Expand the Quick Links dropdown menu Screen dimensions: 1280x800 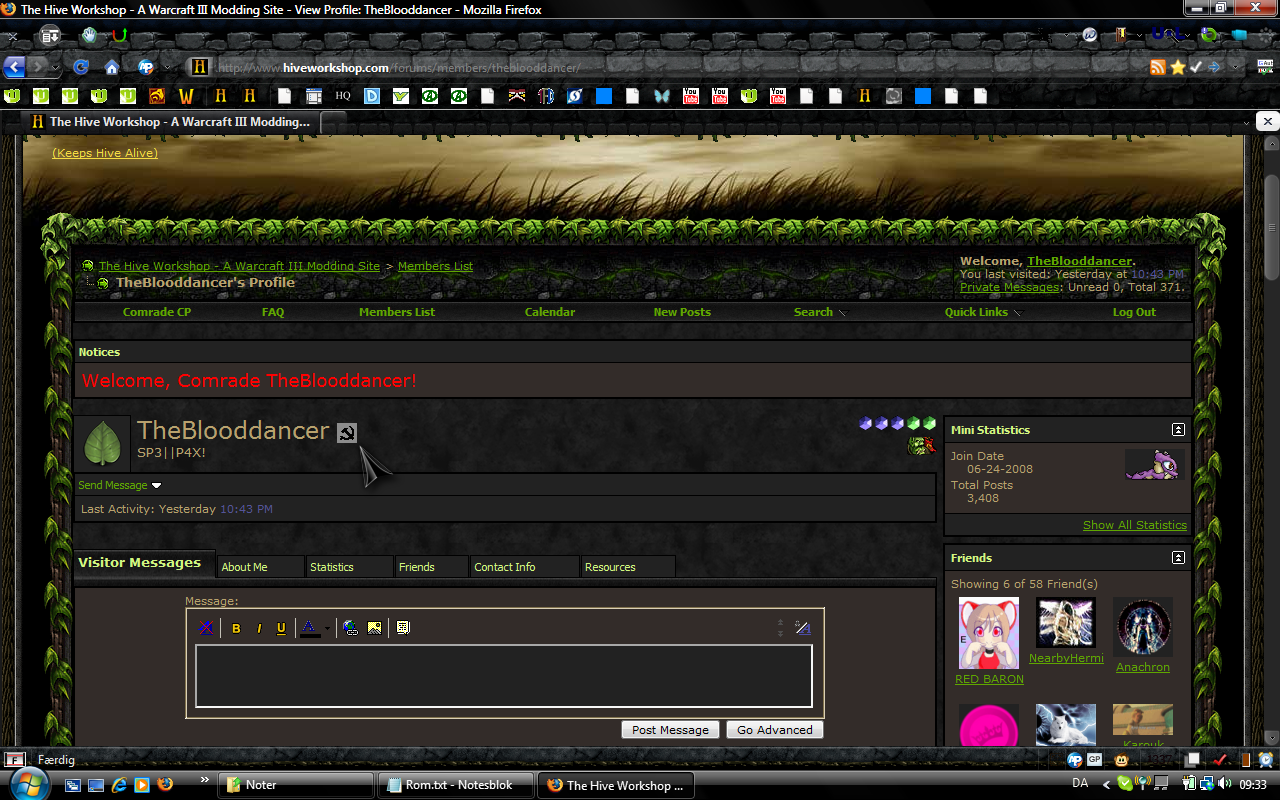coord(983,312)
